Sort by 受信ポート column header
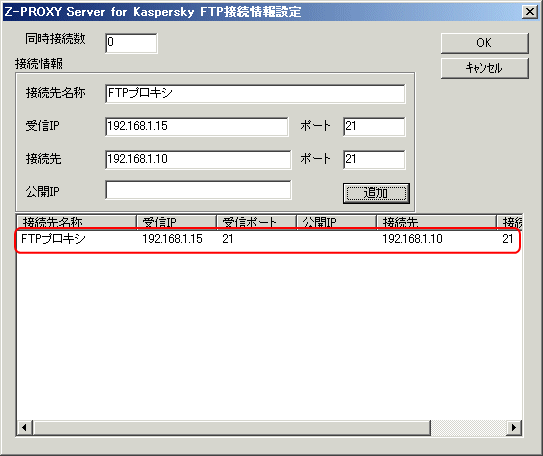Image resolution: width=543 pixels, height=456 pixels. [x=256, y=222]
